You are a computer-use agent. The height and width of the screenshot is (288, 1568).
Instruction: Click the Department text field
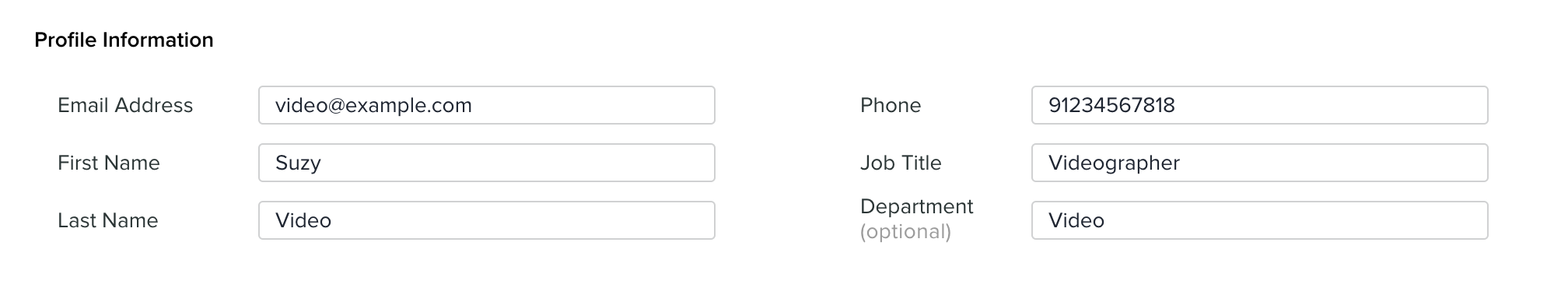1259,220
